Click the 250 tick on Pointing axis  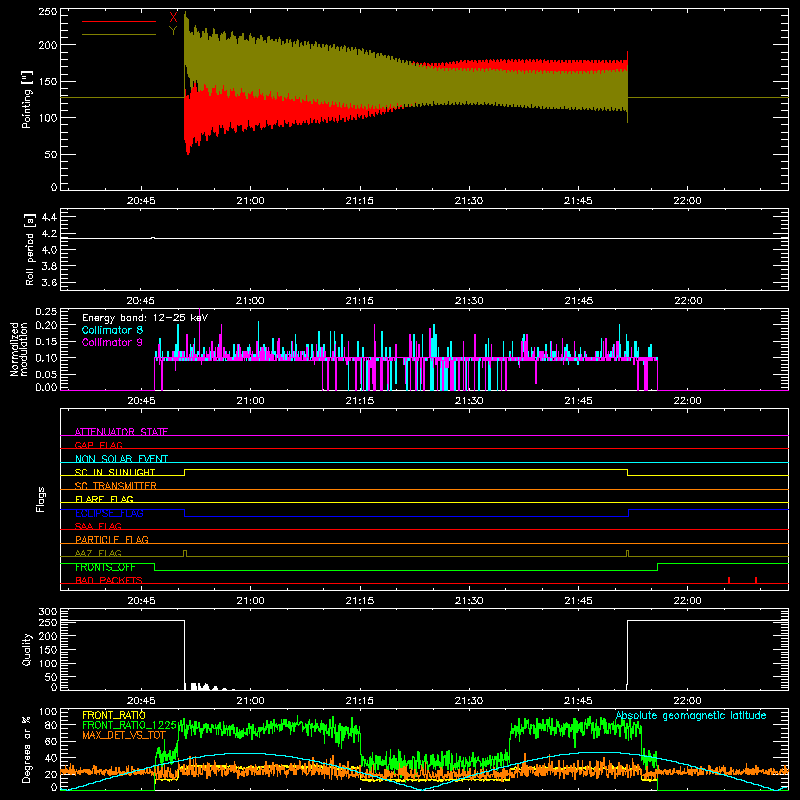tap(47, 12)
